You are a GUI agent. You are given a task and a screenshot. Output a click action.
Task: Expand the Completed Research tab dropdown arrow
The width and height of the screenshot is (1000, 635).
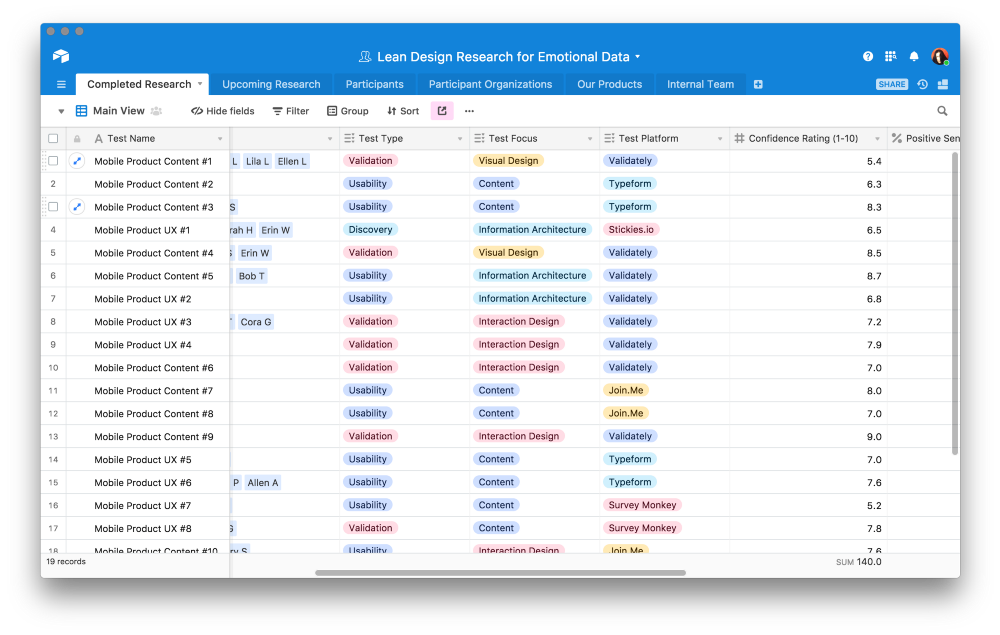[x=199, y=84]
